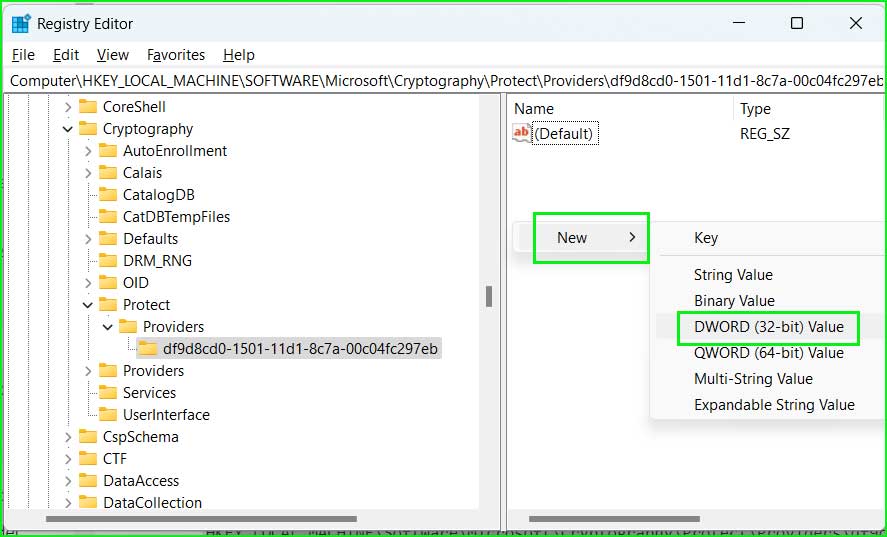This screenshot has height=537, width=887.
Task: Expand the DataCollection tree node
Action: [x=68, y=503]
